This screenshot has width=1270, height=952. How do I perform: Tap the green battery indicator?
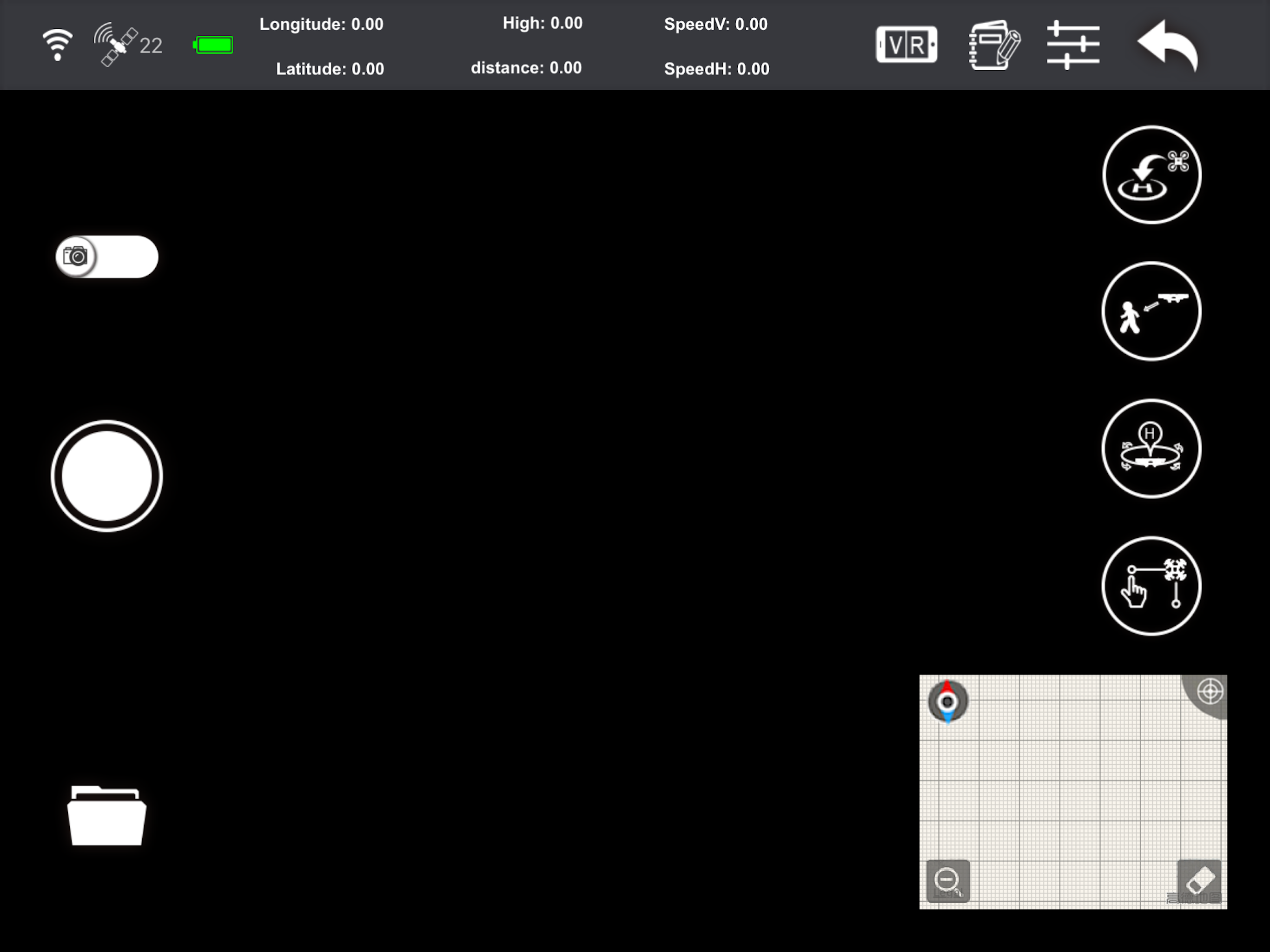(213, 45)
